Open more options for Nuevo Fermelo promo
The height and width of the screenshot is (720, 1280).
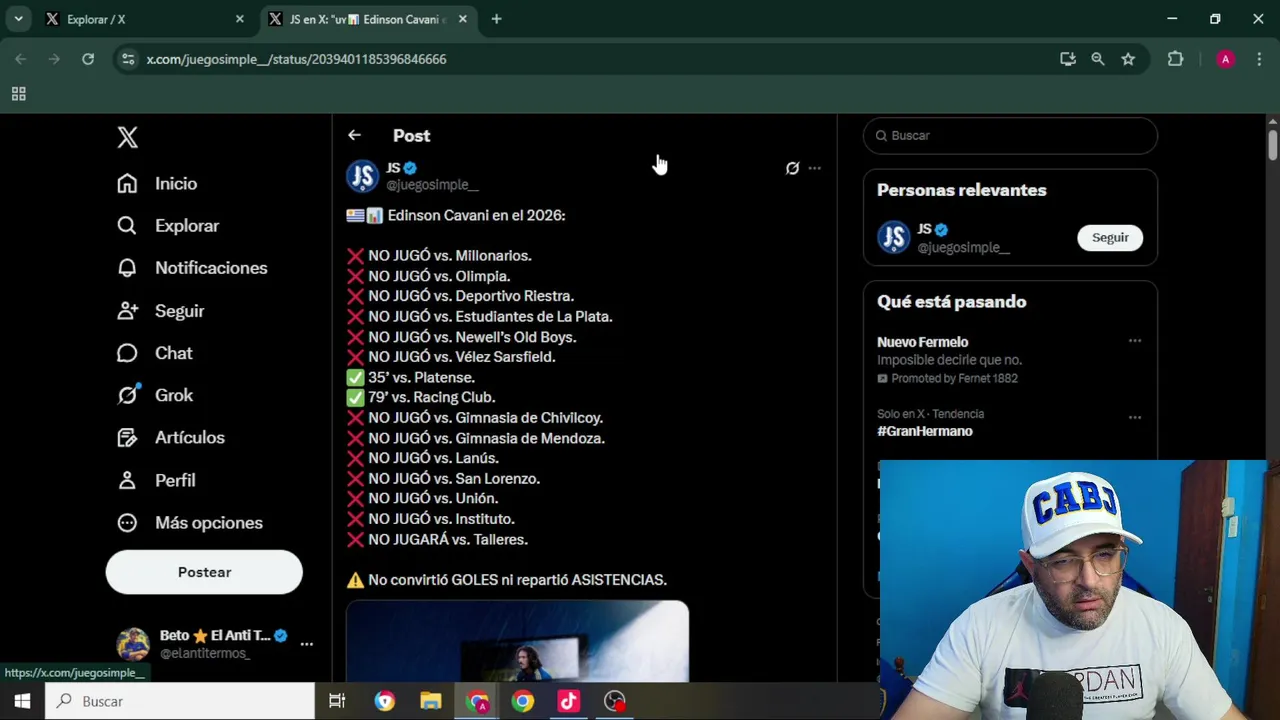pyautogui.click(x=1135, y=341)
